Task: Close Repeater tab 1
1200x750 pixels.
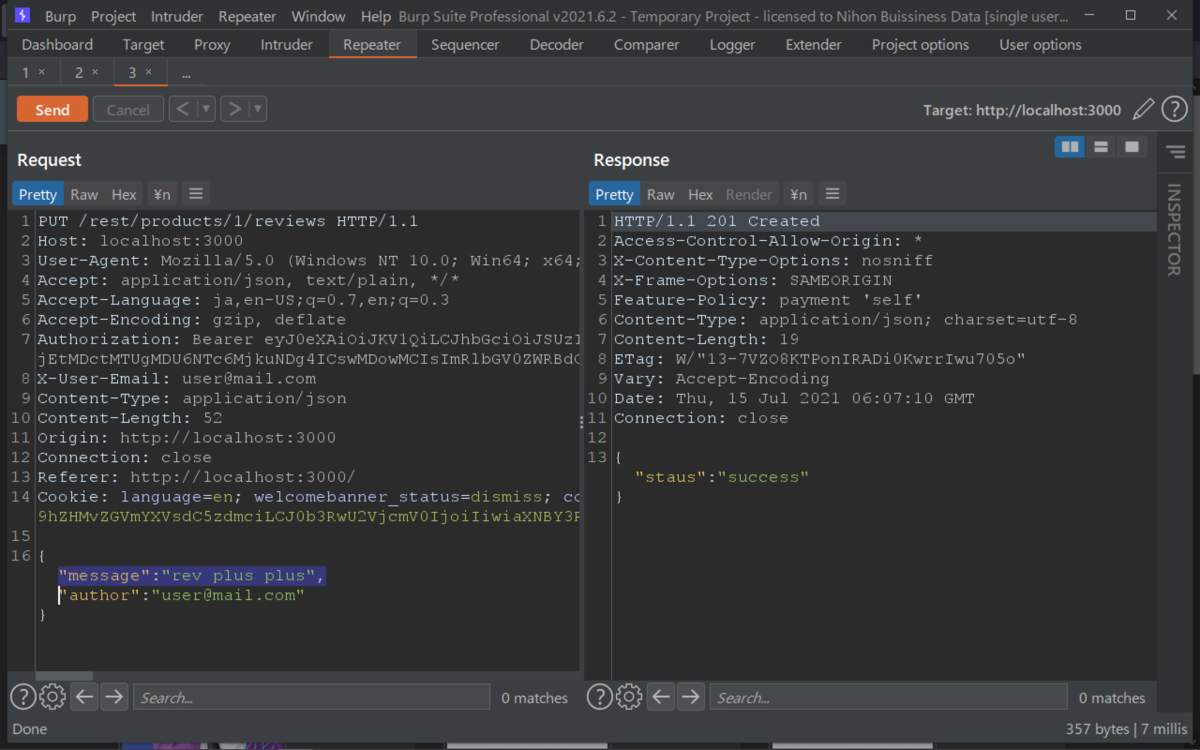Action: click(x=41, y=72)
